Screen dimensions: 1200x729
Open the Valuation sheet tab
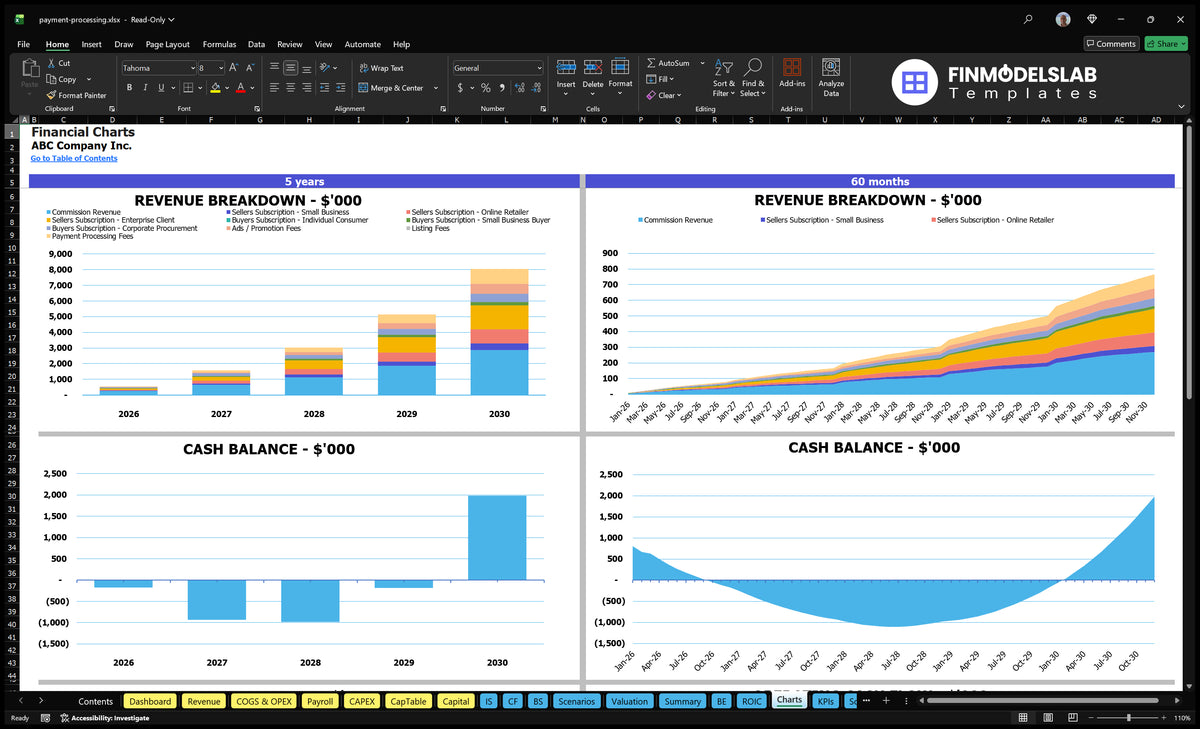(x=629, y=701)
